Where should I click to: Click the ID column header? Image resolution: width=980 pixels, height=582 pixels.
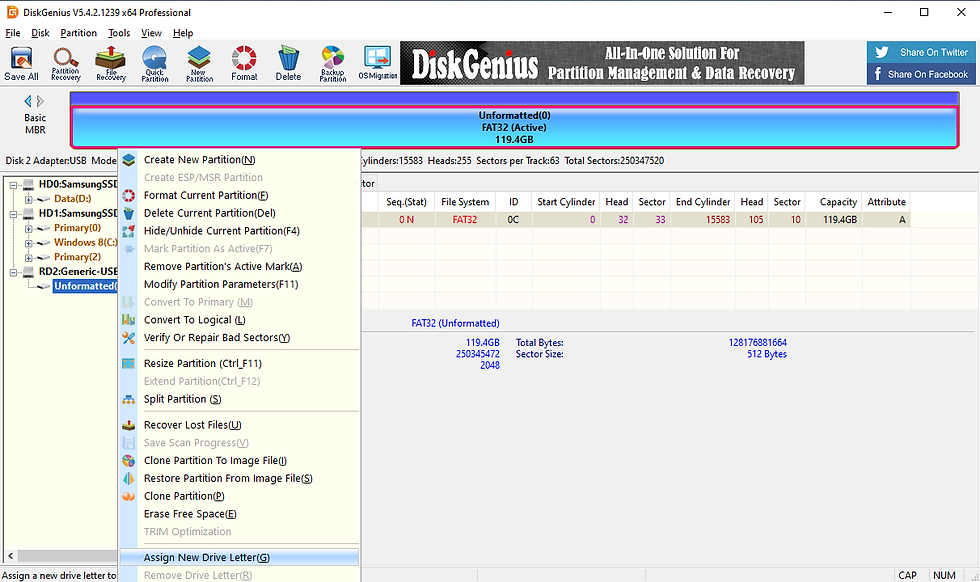[513, 202]
